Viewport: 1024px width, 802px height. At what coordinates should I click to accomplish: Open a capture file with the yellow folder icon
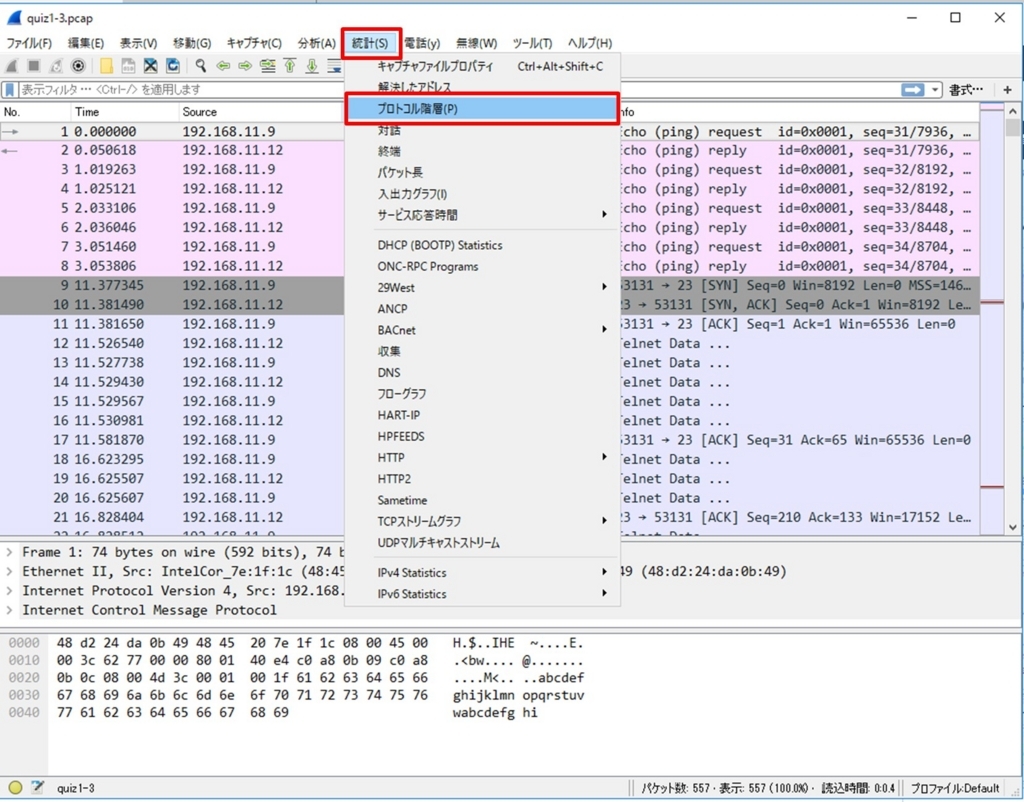tap(106, 66)
